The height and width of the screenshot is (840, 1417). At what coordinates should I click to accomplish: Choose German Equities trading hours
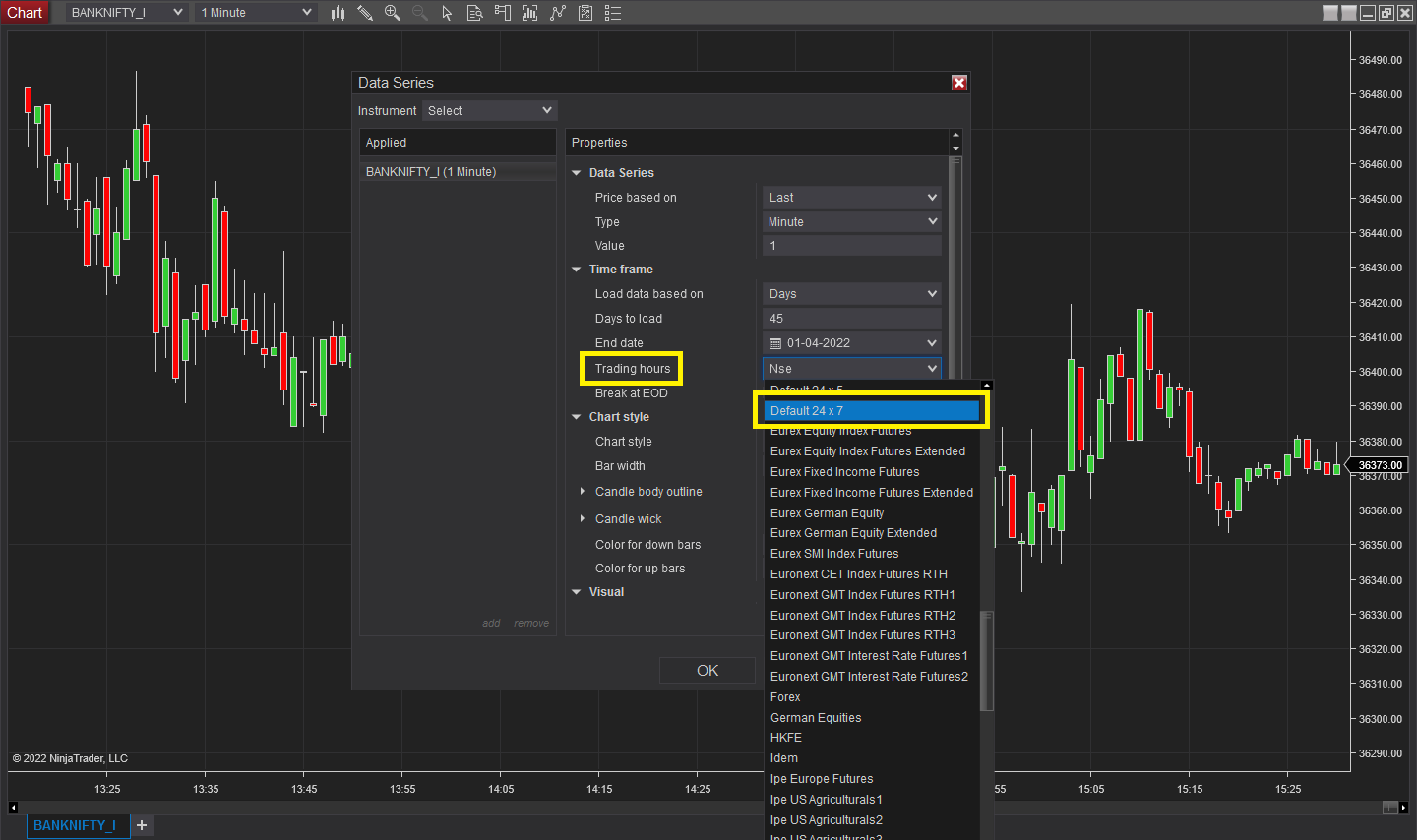coord(872,718)
